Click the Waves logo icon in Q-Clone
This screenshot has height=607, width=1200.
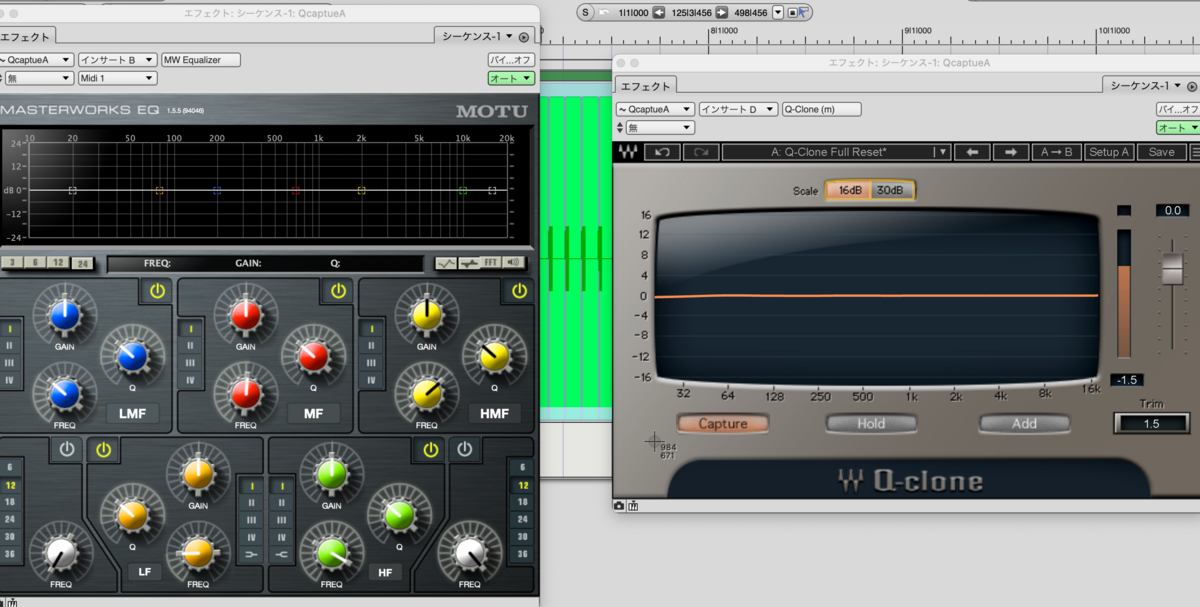point(628,152)
